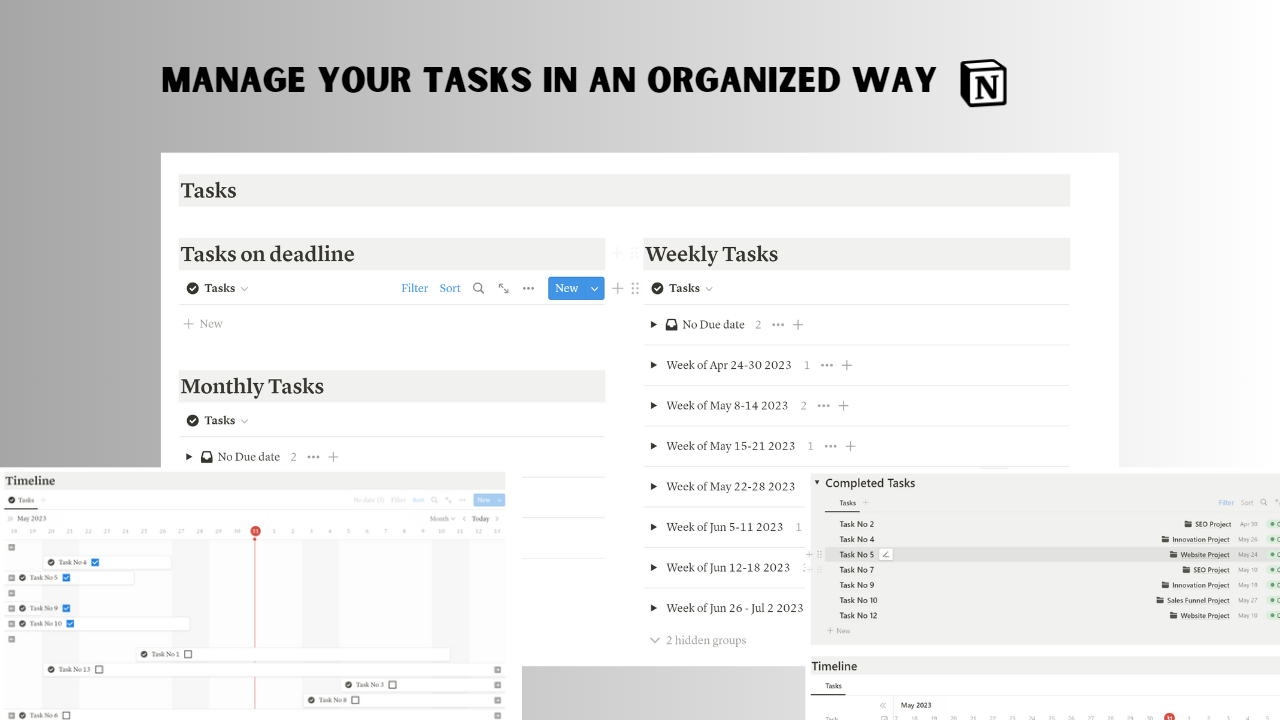Uncheck Task No 5 checkbox in Timeline
1280x720 pixels.
(x=66, y=577)
